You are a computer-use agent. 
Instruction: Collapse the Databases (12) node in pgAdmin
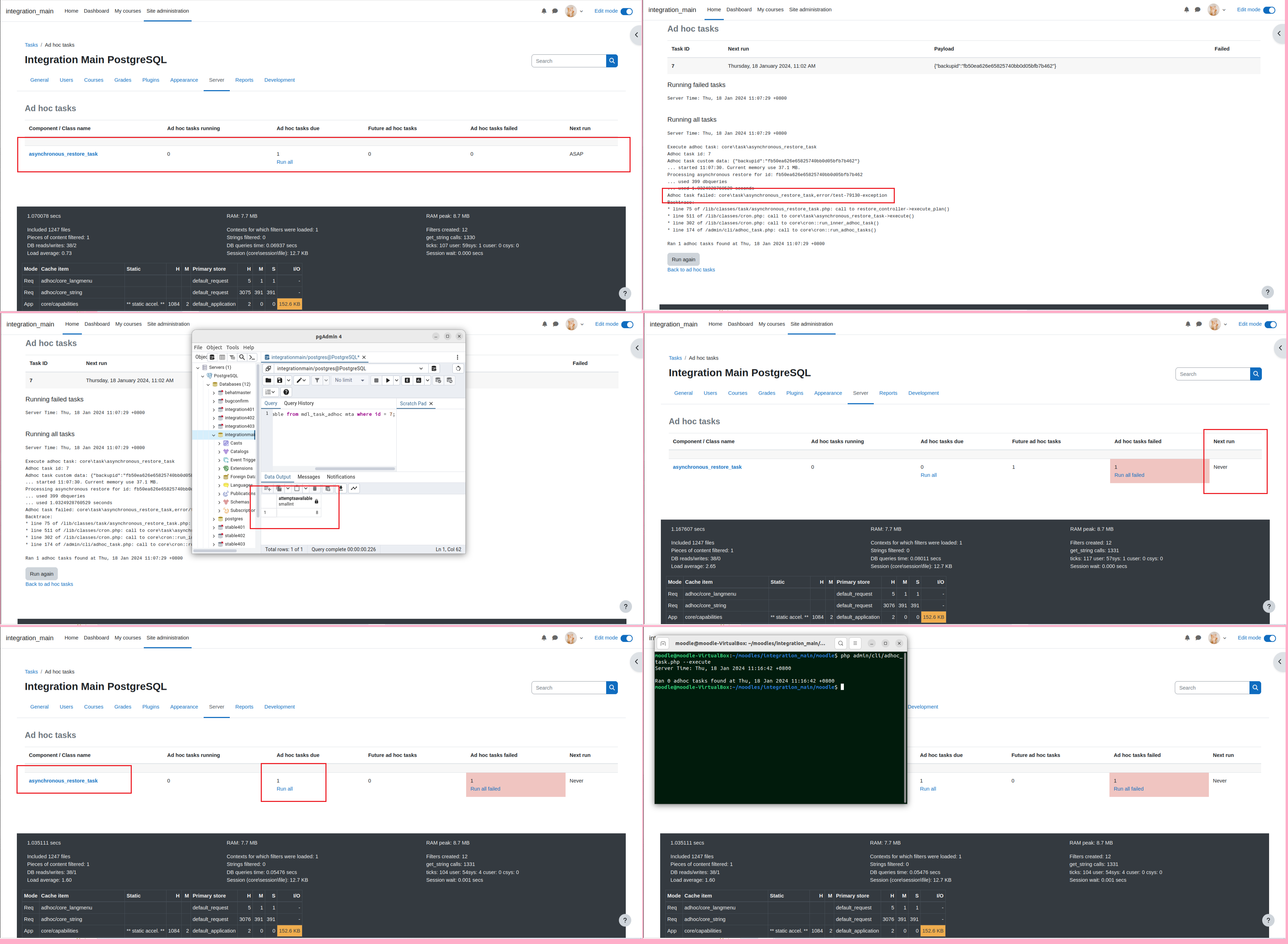208,385
